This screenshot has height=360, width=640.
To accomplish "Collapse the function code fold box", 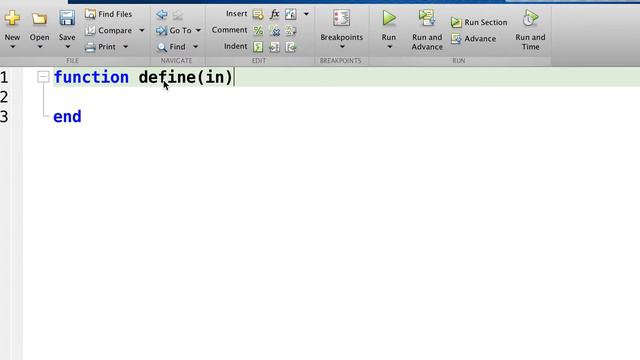I will [43, 77].
